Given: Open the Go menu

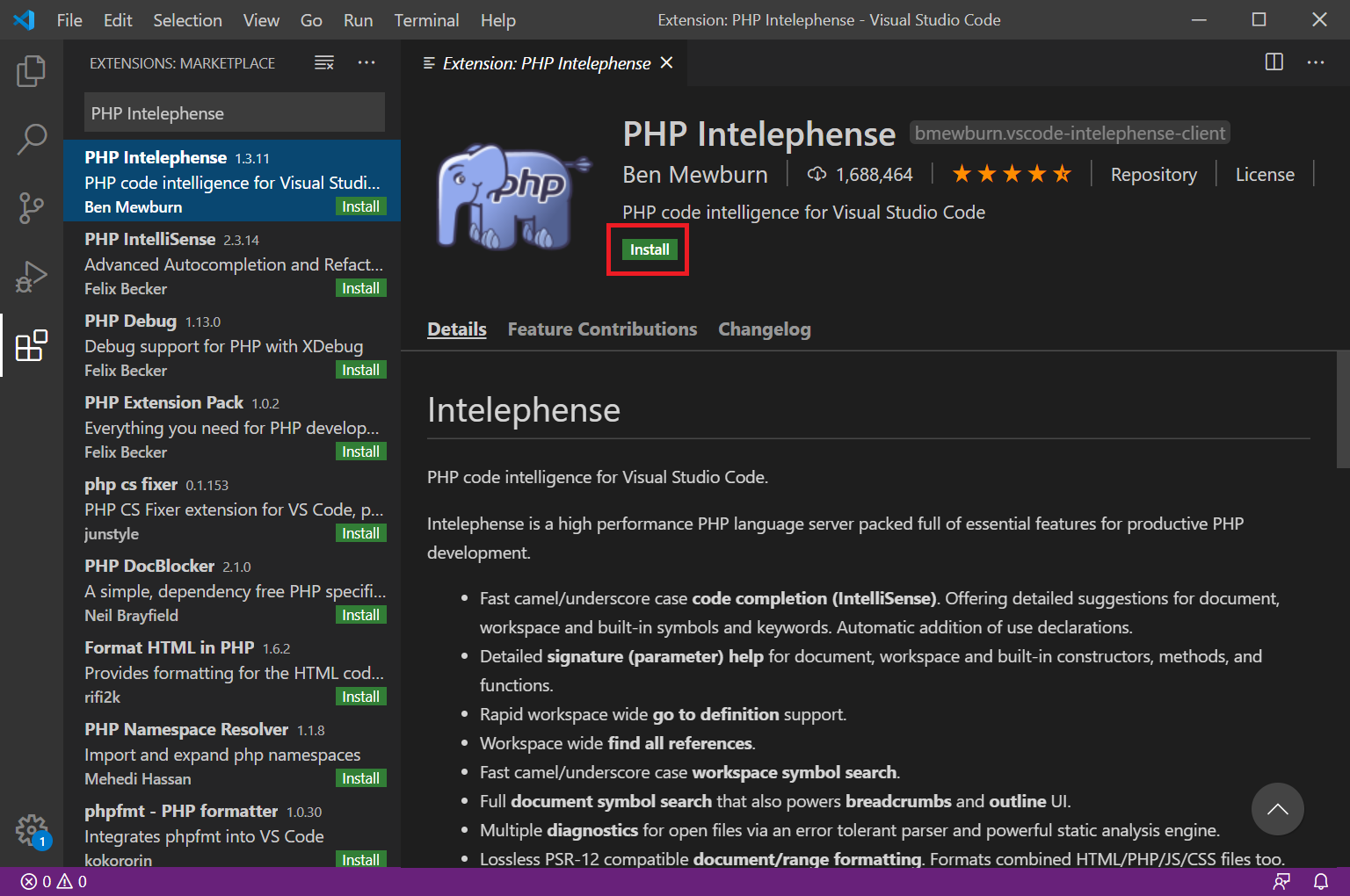Looking at the screenshot, I should coord(311,19).
